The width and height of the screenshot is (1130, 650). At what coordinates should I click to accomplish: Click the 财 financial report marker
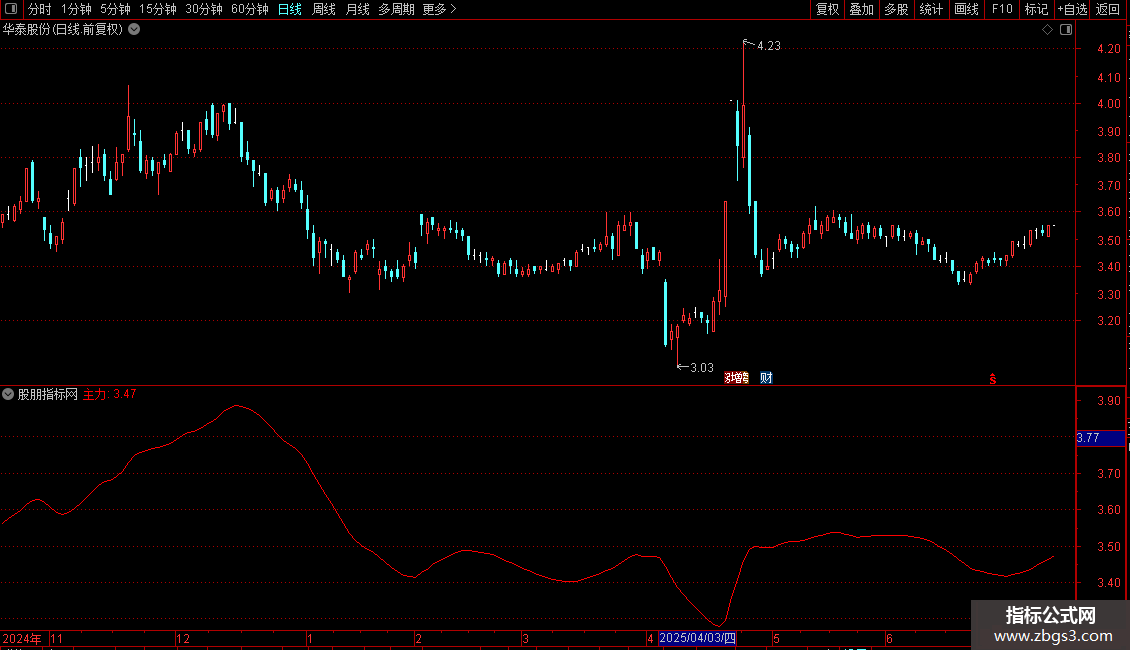tap(766, 378)
